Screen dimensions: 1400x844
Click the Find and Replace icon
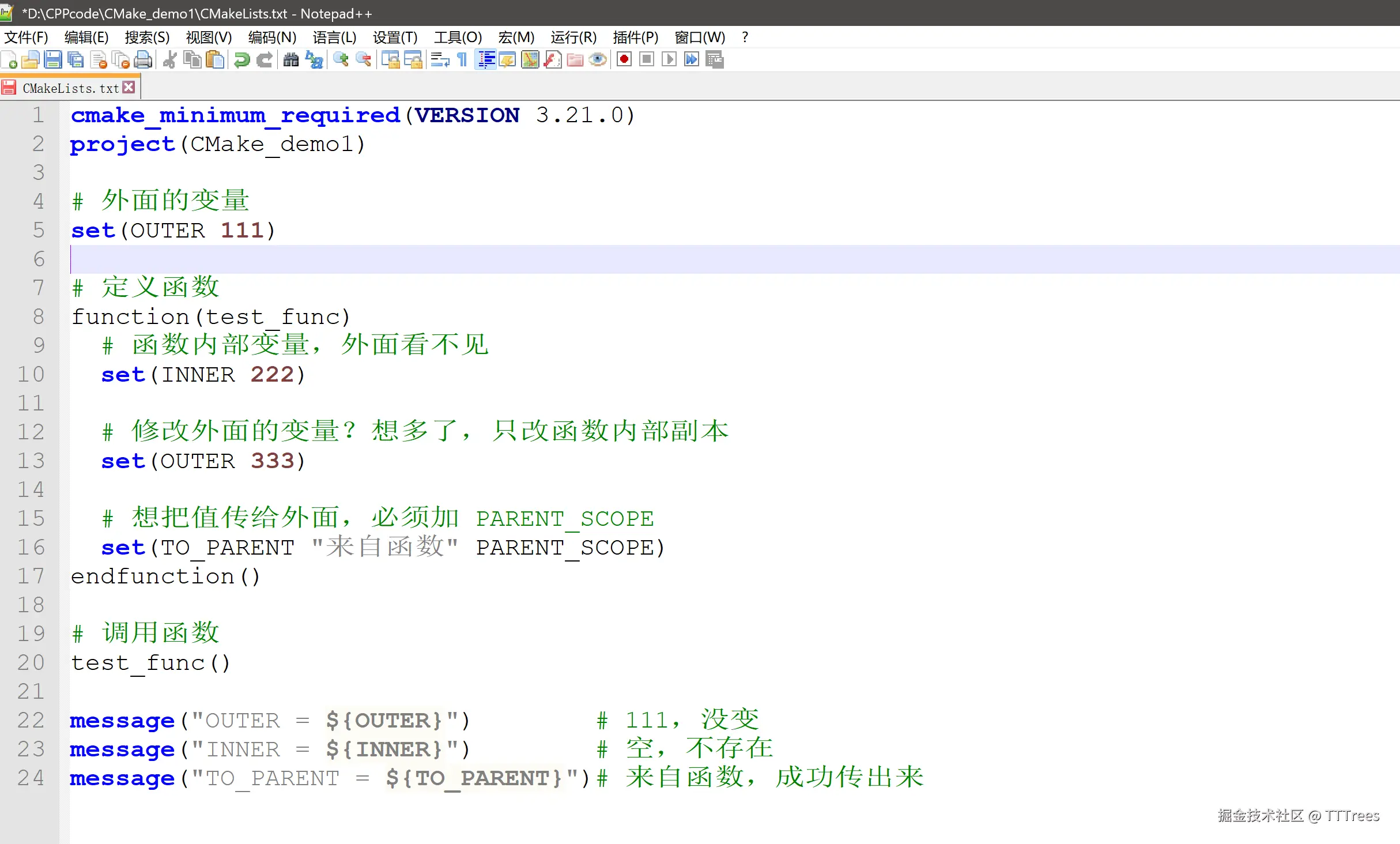314,59
